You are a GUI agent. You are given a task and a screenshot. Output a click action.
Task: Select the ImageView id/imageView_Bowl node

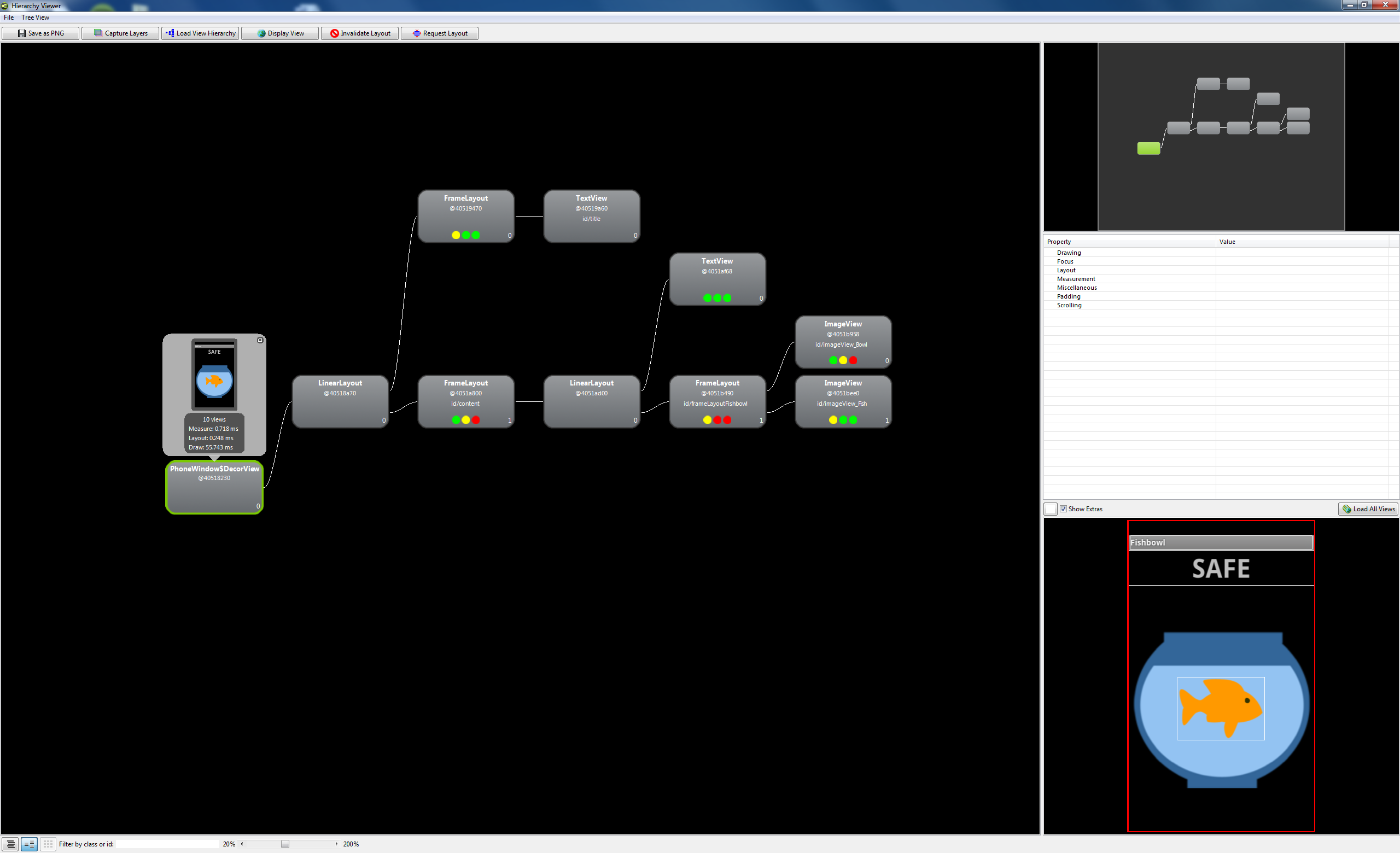tap(843, 342)
